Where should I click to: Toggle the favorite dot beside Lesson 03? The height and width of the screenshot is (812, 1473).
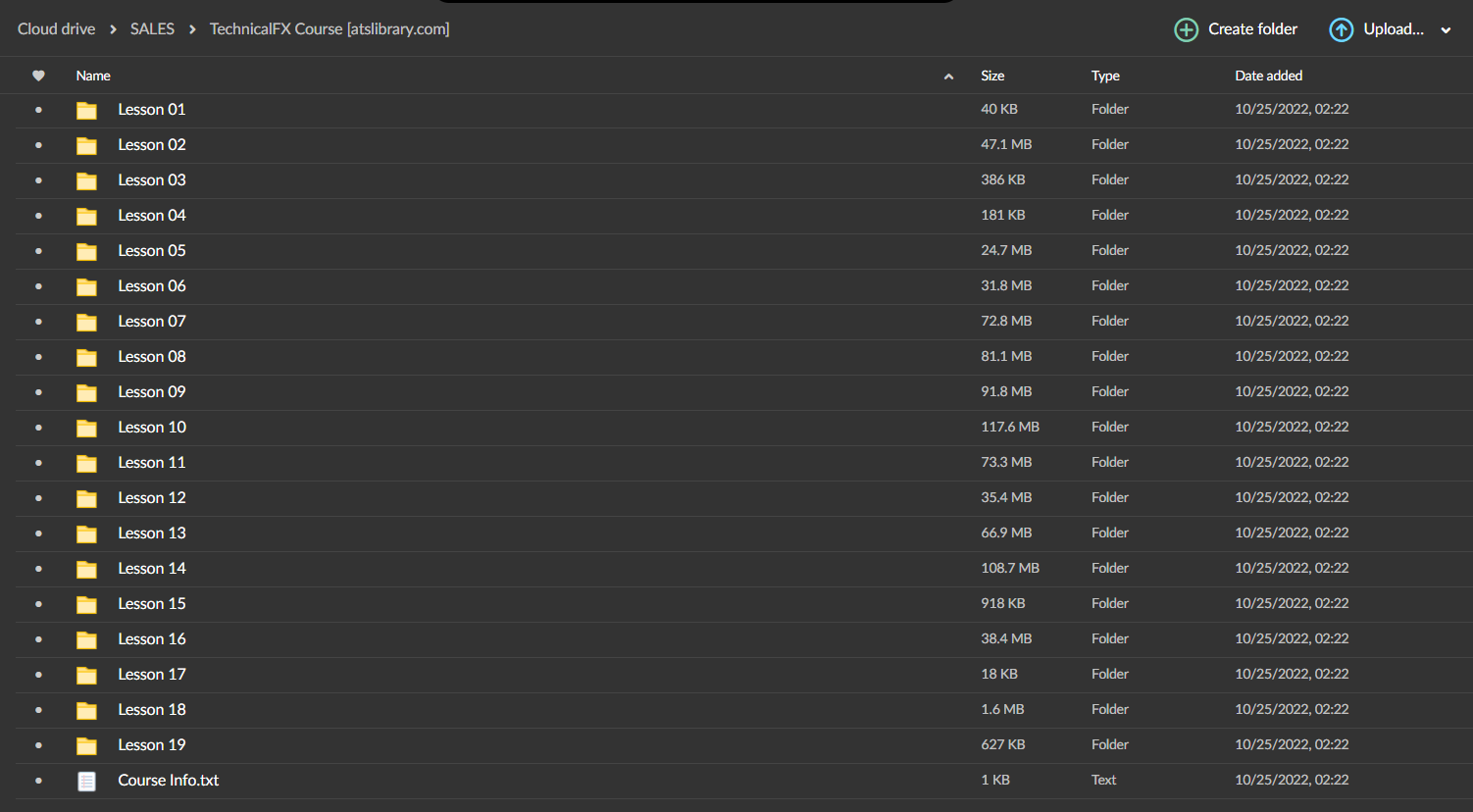coord(38,180)
